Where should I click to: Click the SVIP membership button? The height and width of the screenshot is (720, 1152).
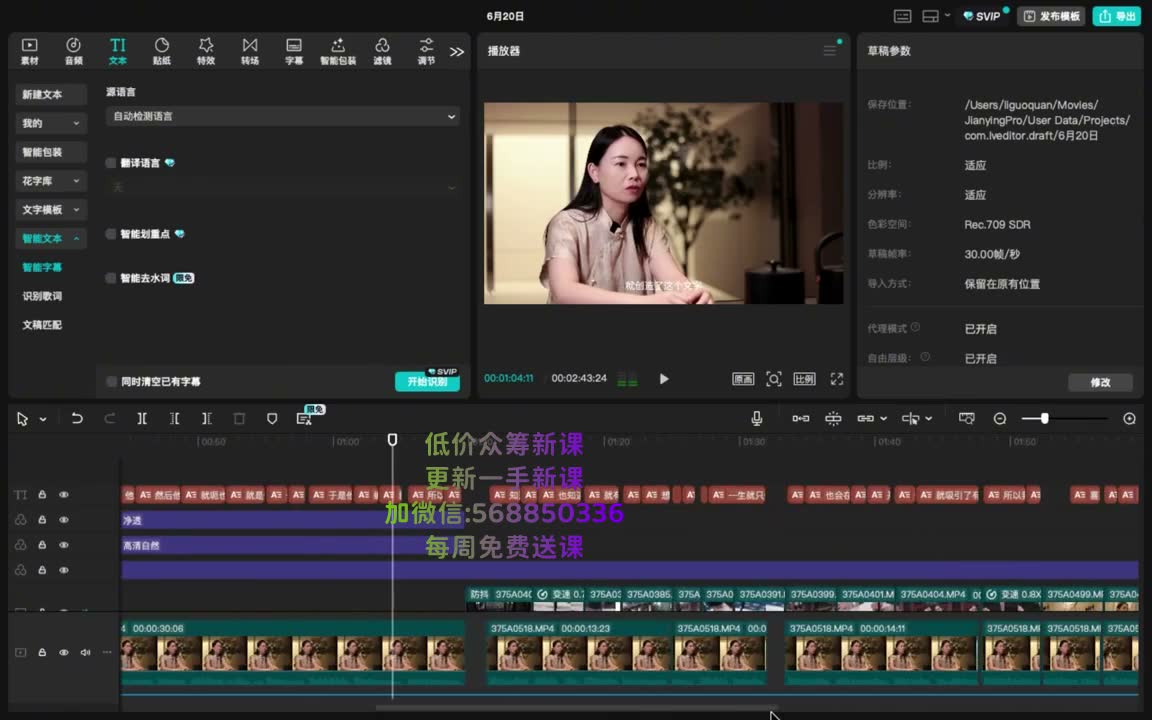pyautogui.click(x=982, y=16)
